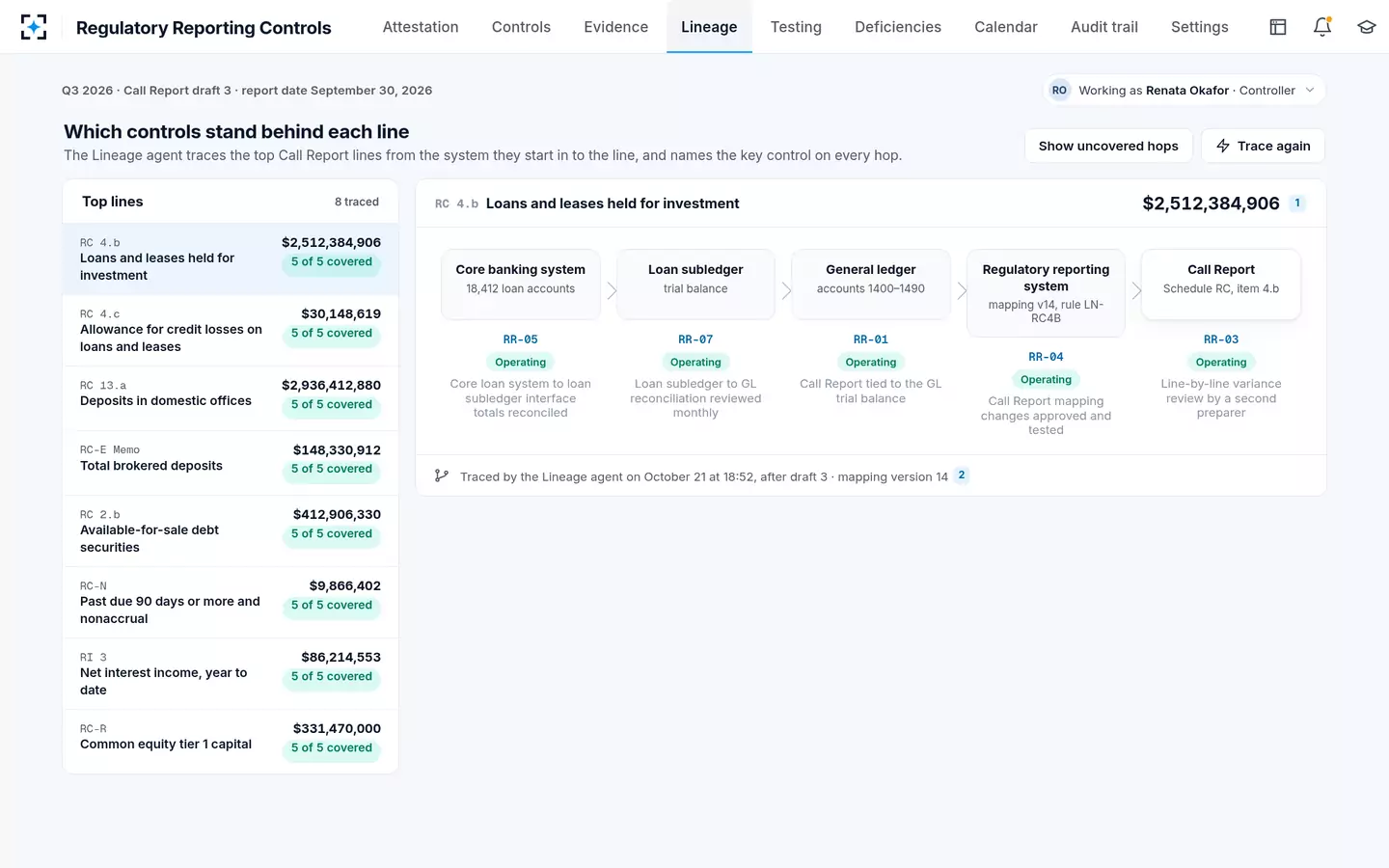This screenshot has height=868, width=1389.
Task: Expand the Working as role chevron
Action: pyautogui.click(x=1310, y=91)
